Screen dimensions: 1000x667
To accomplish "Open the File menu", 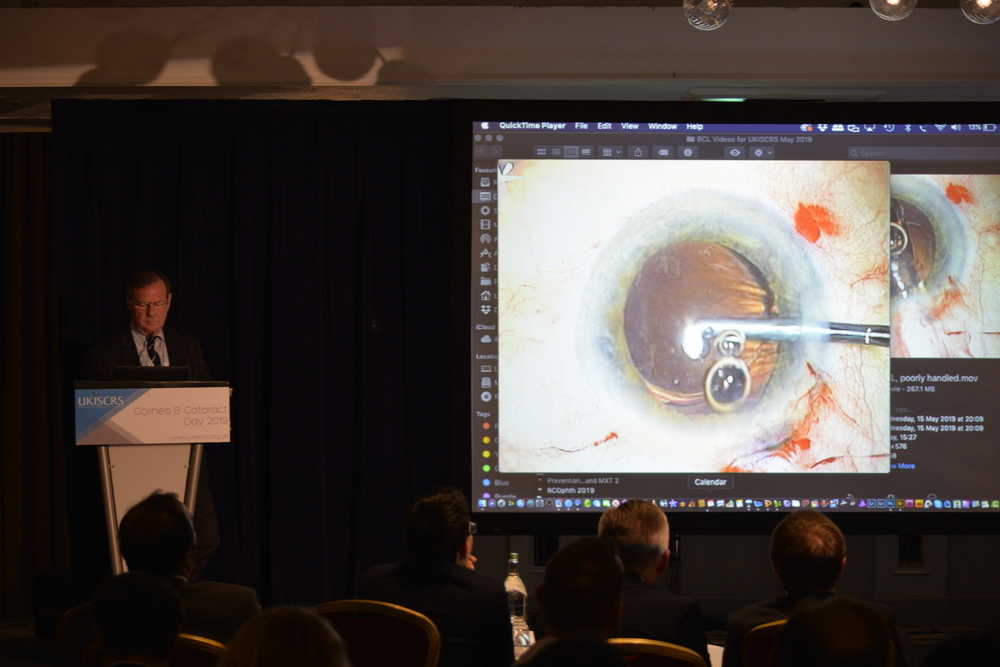I will (x=581, y=126).
